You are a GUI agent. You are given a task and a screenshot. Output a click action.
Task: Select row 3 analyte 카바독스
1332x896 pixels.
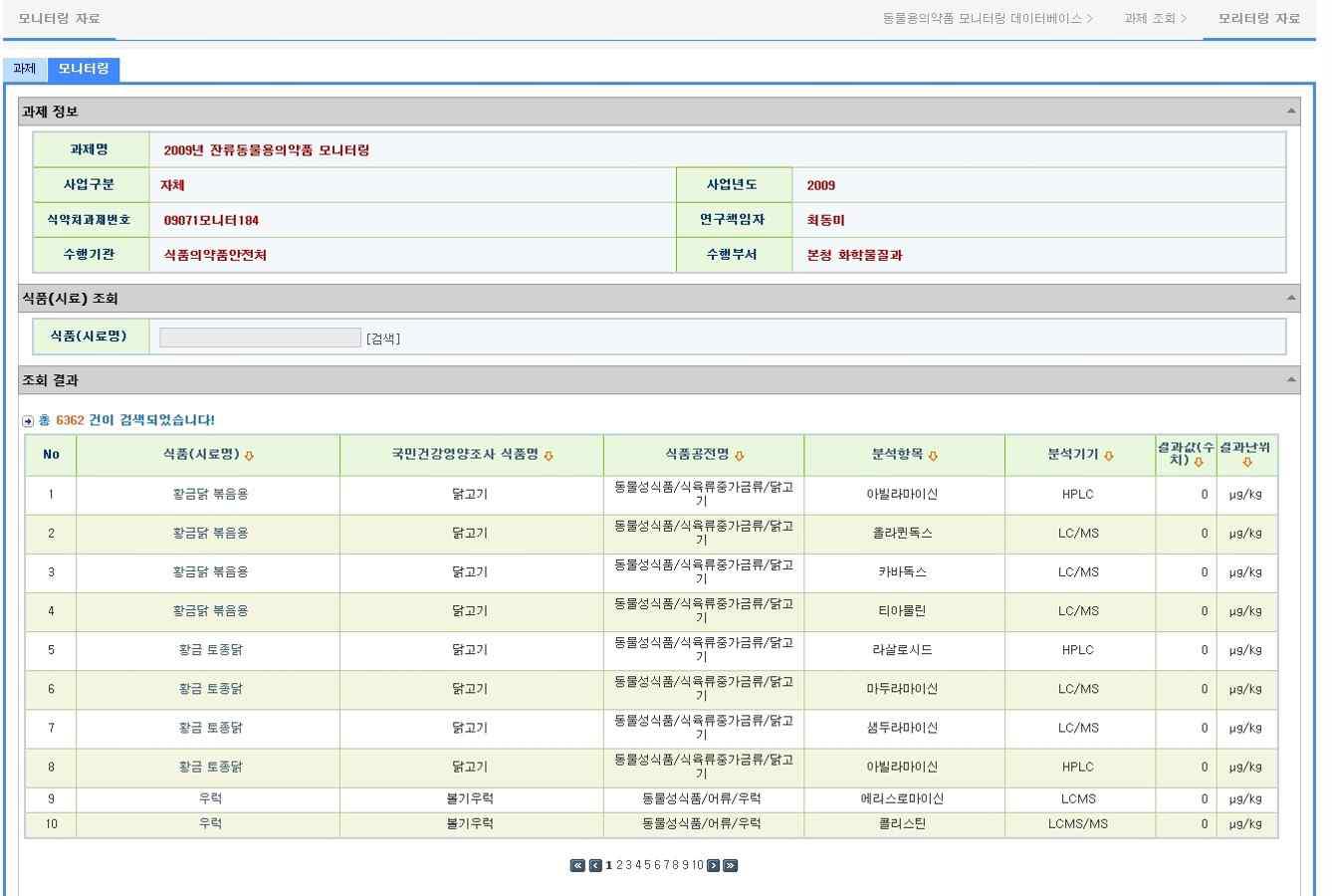tap(903, 572)
